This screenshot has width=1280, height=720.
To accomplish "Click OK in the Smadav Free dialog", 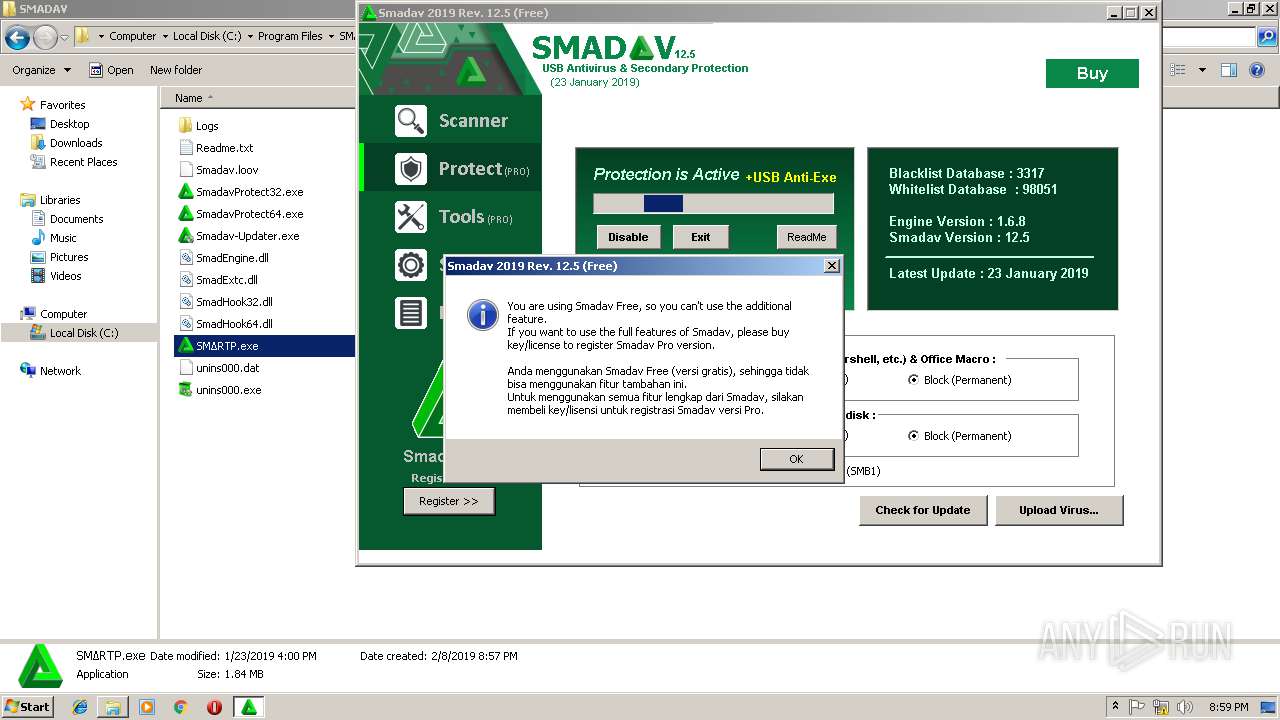I will [x=796, y=459].
